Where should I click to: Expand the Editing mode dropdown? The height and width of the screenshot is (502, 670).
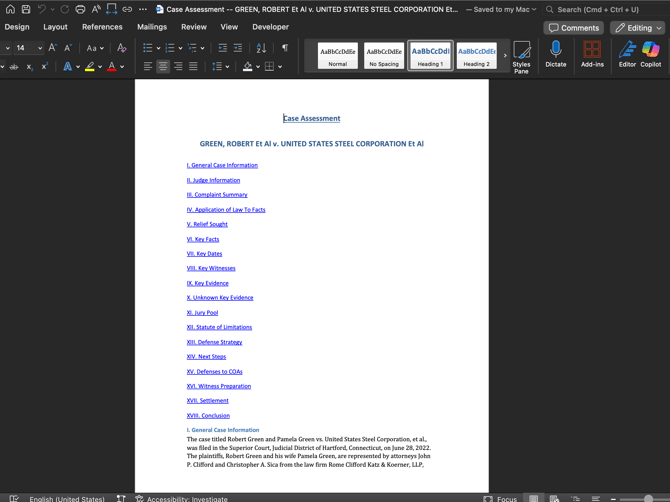tap(638, 28)
